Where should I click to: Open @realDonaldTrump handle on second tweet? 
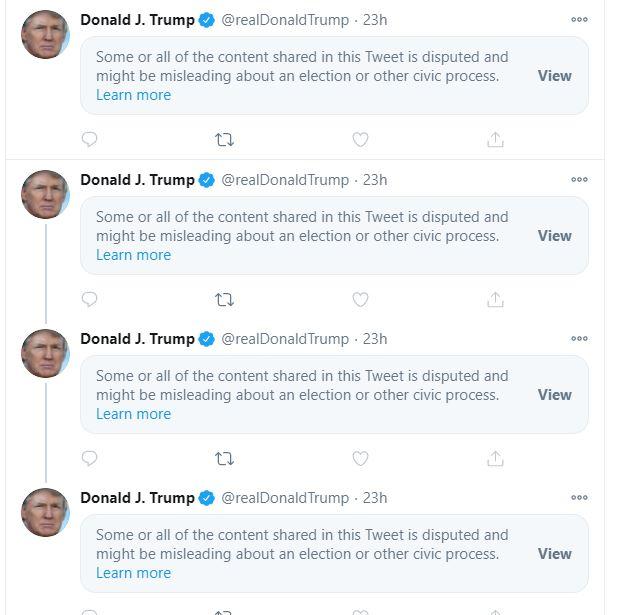(x=285, y=180)
